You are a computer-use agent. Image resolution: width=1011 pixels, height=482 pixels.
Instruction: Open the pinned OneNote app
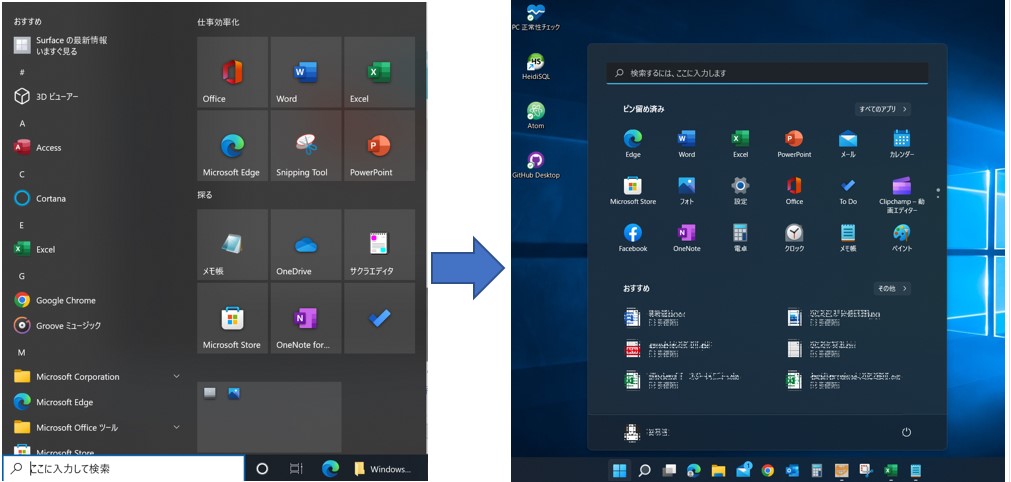point(687,238)
